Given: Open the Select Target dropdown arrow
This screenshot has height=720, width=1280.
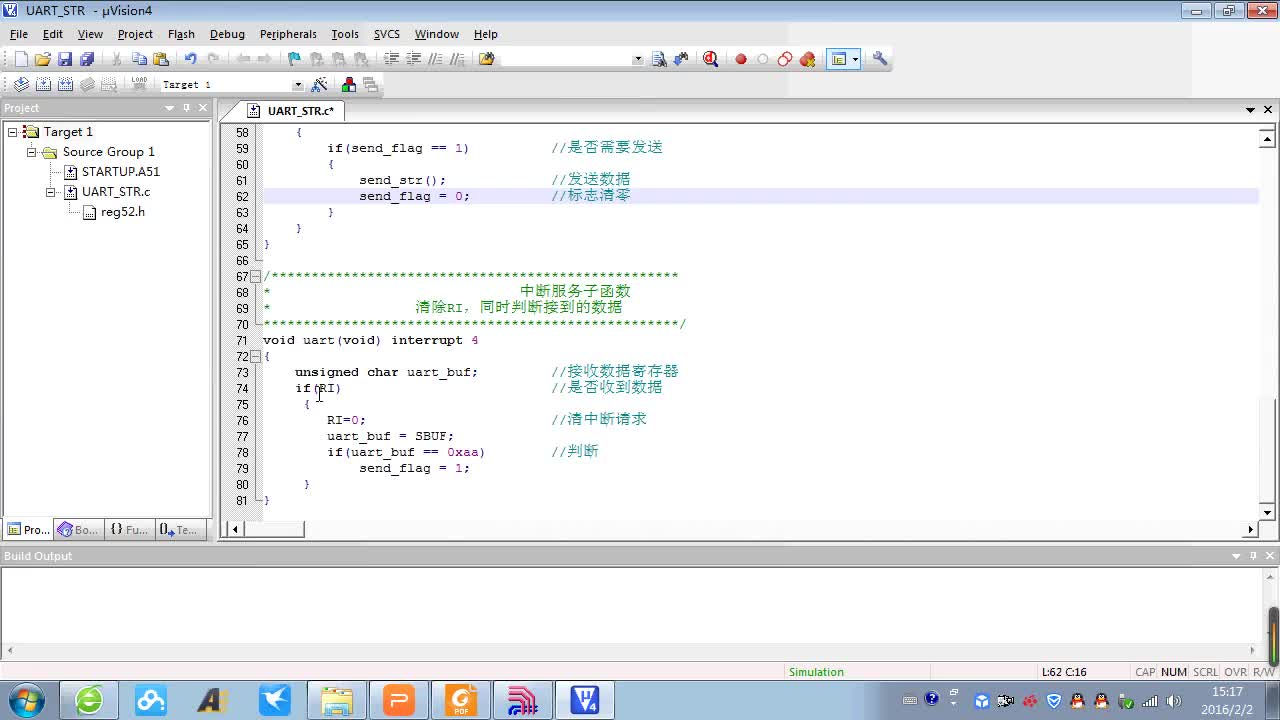Looking at the screenshot, I should pyautogui.click(x=297, y=85).
